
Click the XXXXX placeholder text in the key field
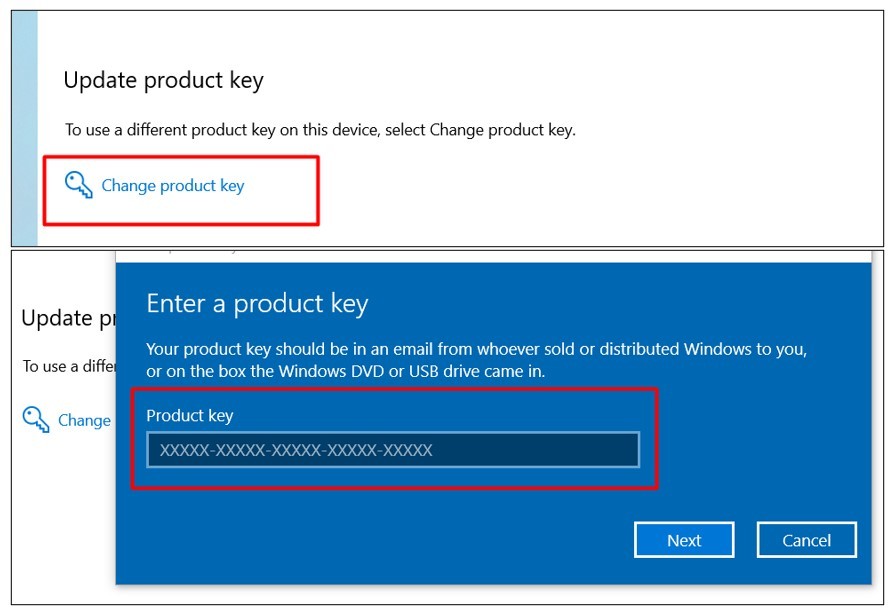click(296, 450)
